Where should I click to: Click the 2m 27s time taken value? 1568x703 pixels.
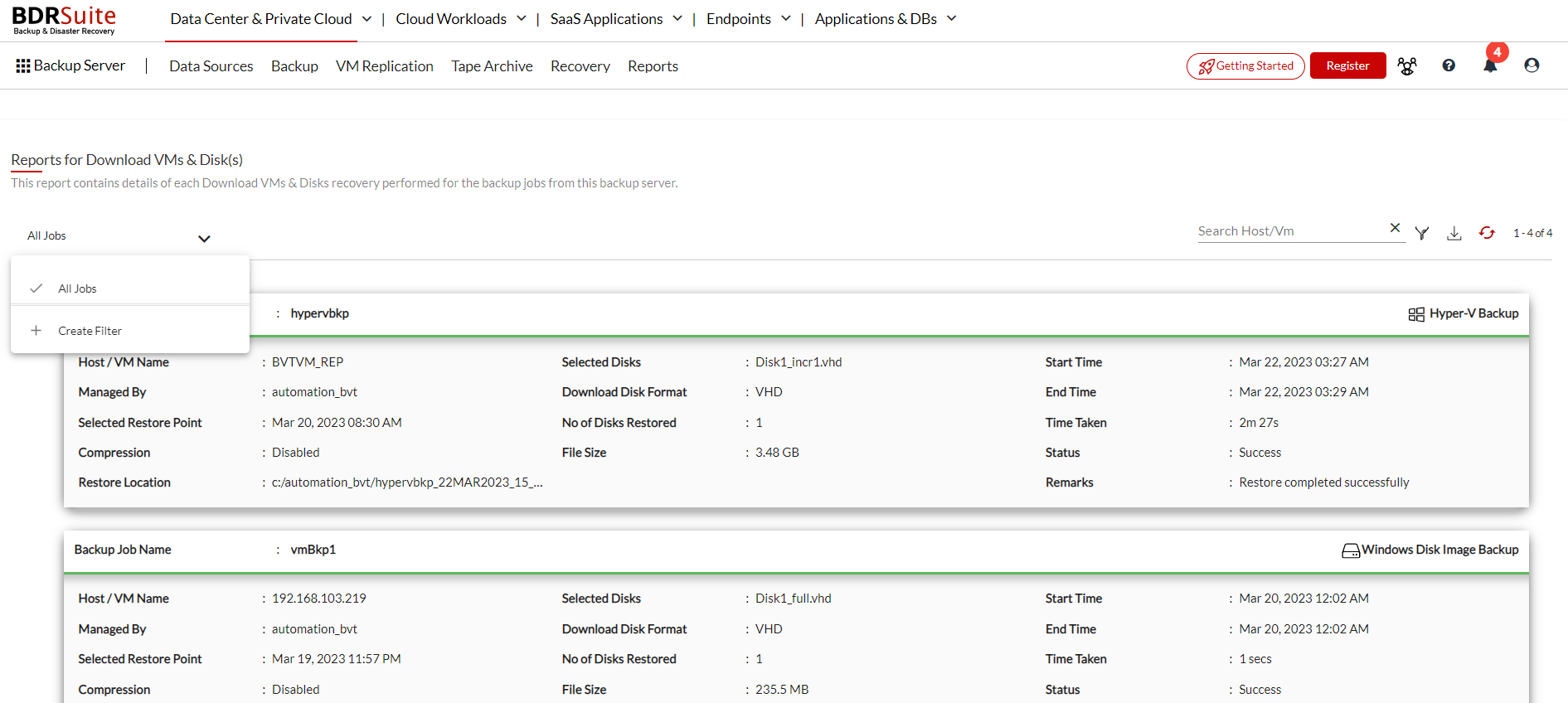[x=1259, y=423]
